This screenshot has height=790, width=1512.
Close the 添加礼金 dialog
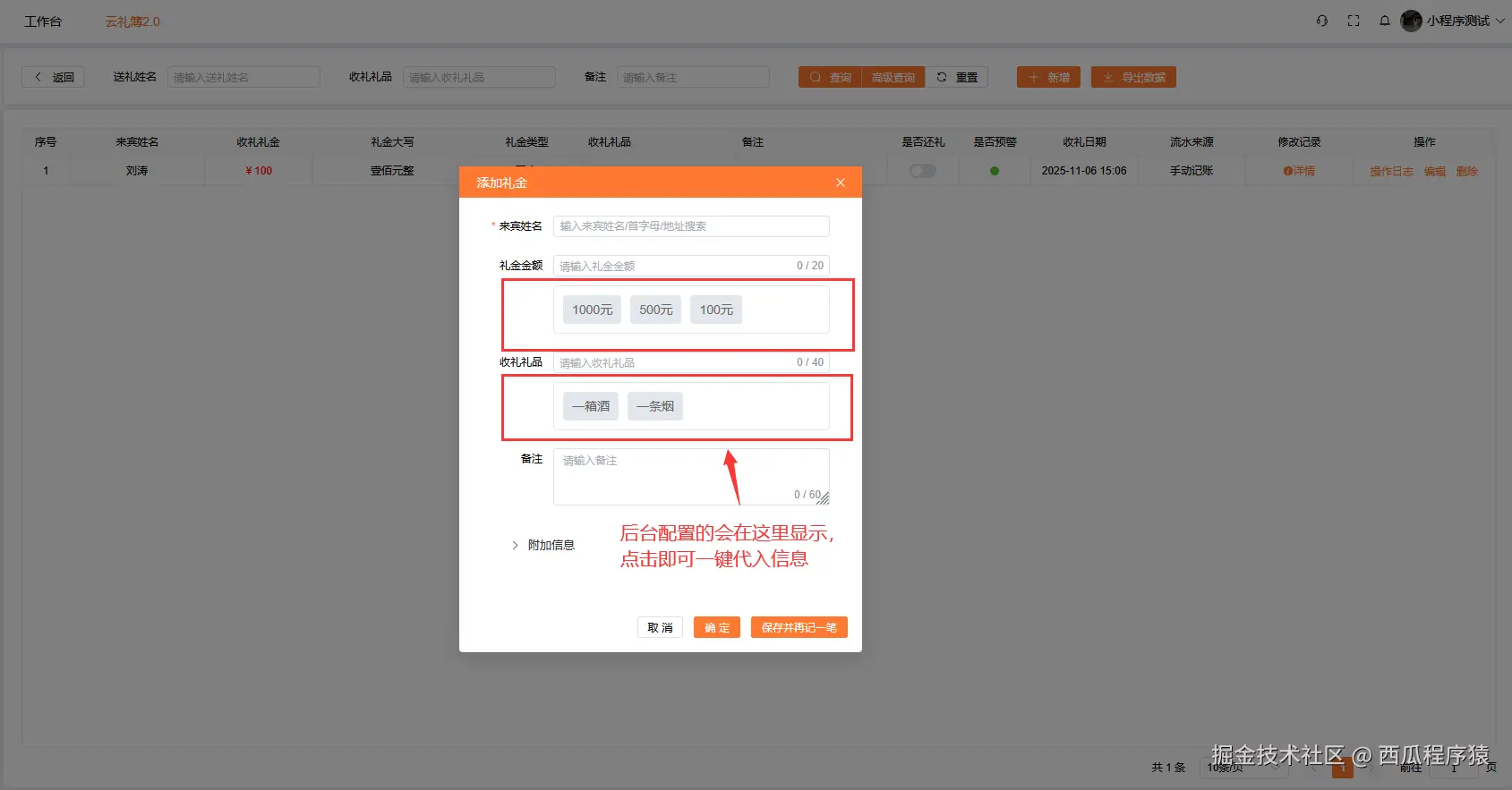pos(840,183)
